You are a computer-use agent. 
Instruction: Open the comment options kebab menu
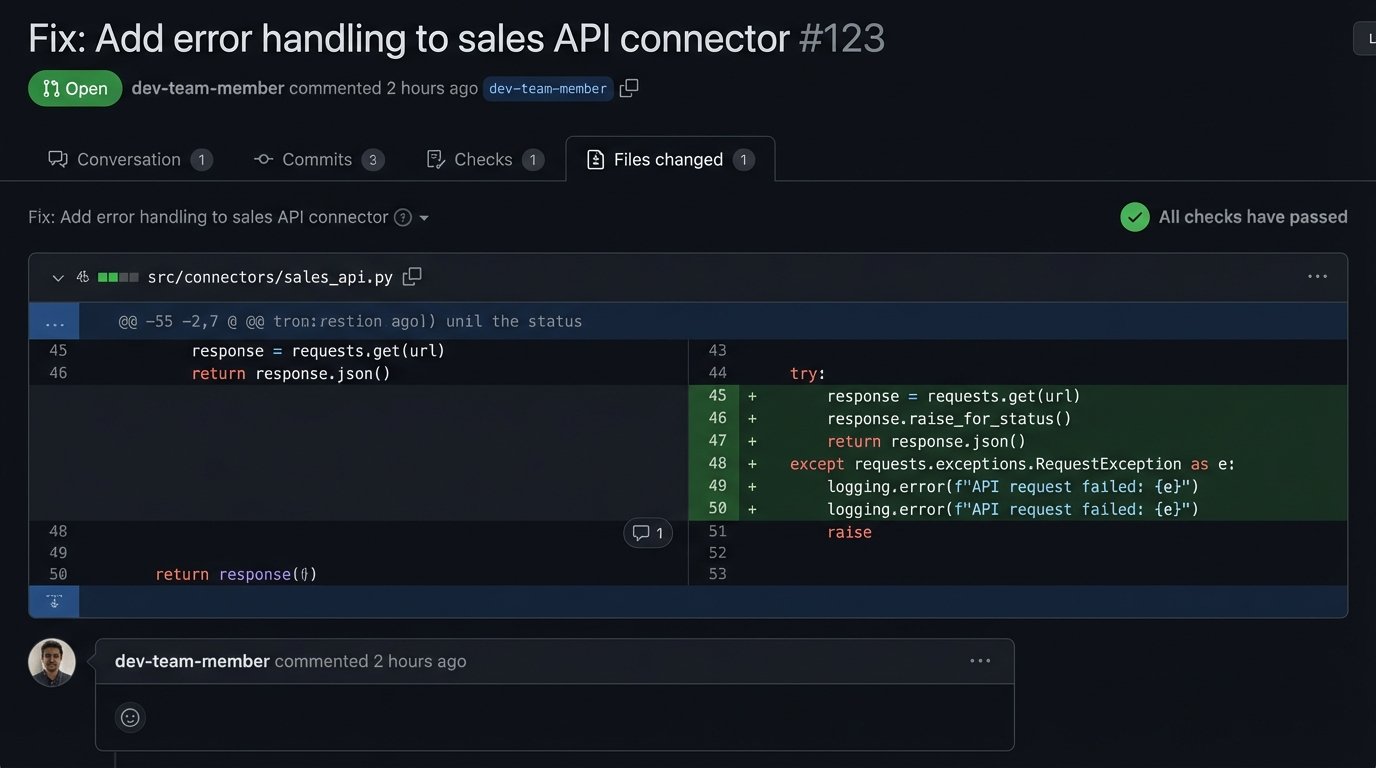pyautogui.click(x=979, y=660)
